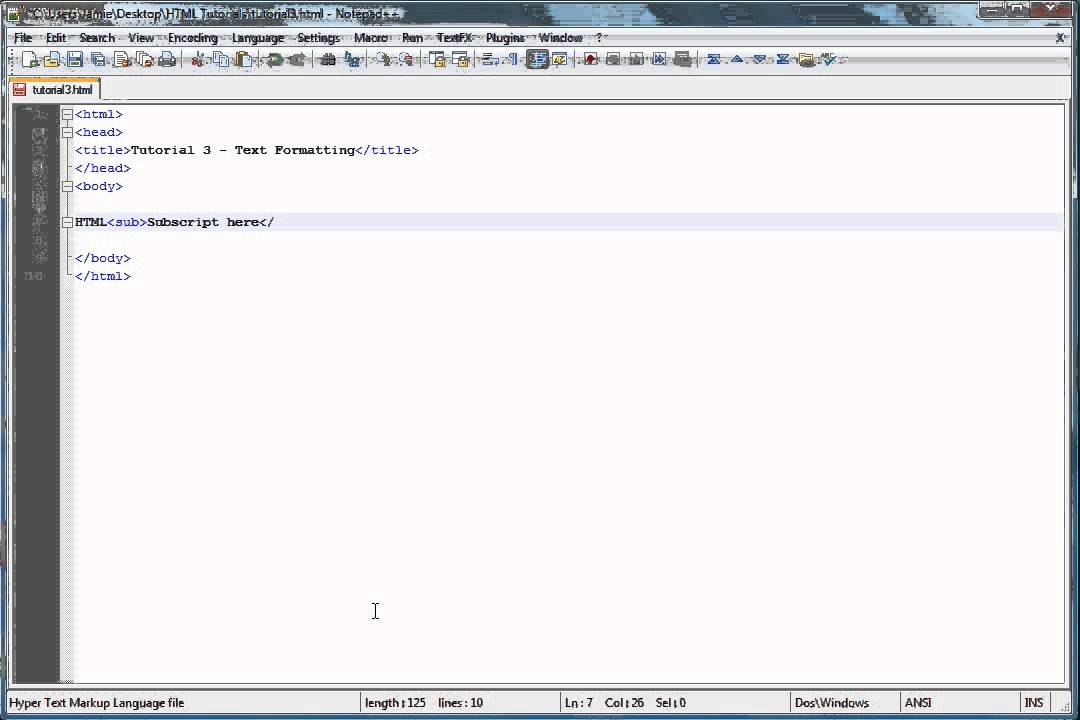Toggle the INS insert mode indicator

[1033, 703]
